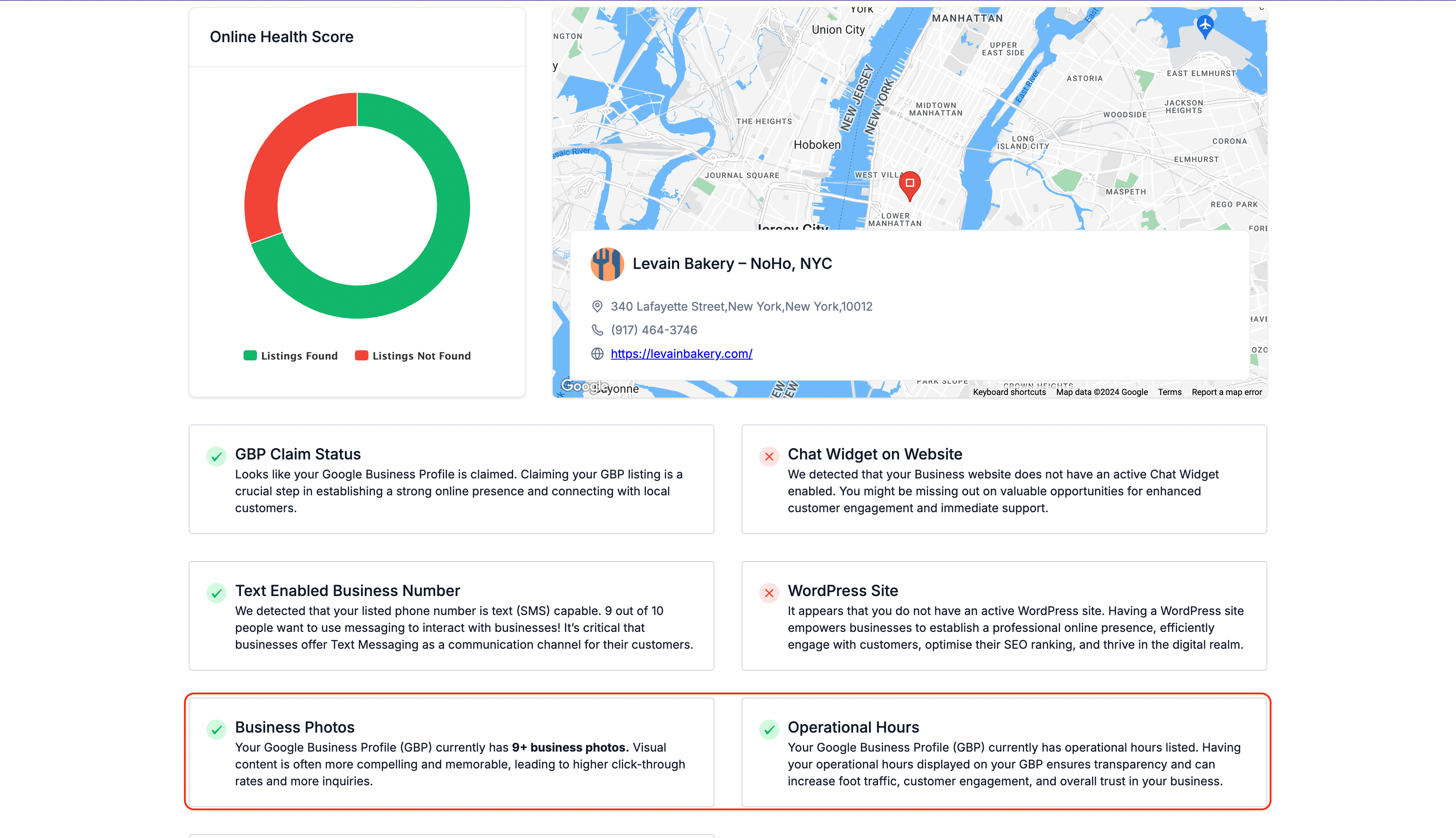Click the Operational Hours green checkmark
Screen dimensions: 1456x838
click(x=769, y=730)
